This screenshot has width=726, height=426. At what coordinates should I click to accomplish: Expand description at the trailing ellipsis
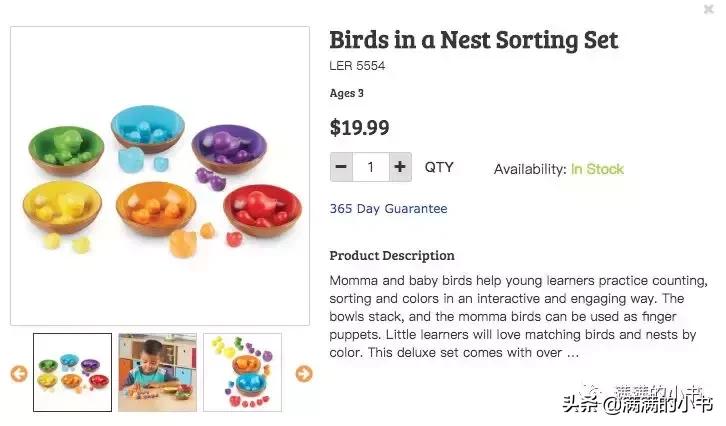tap(572, 352)
